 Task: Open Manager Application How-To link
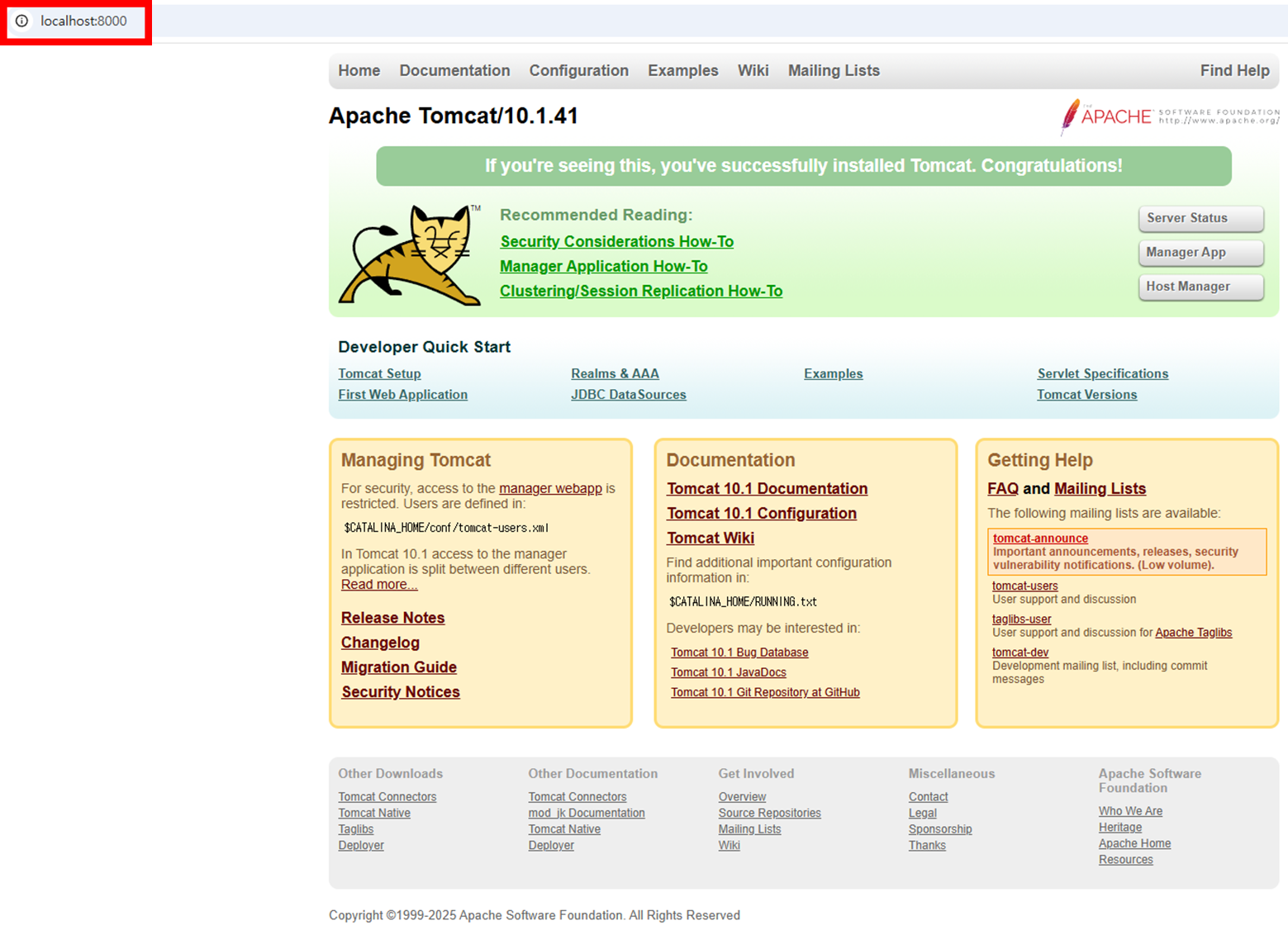[604, 266]
